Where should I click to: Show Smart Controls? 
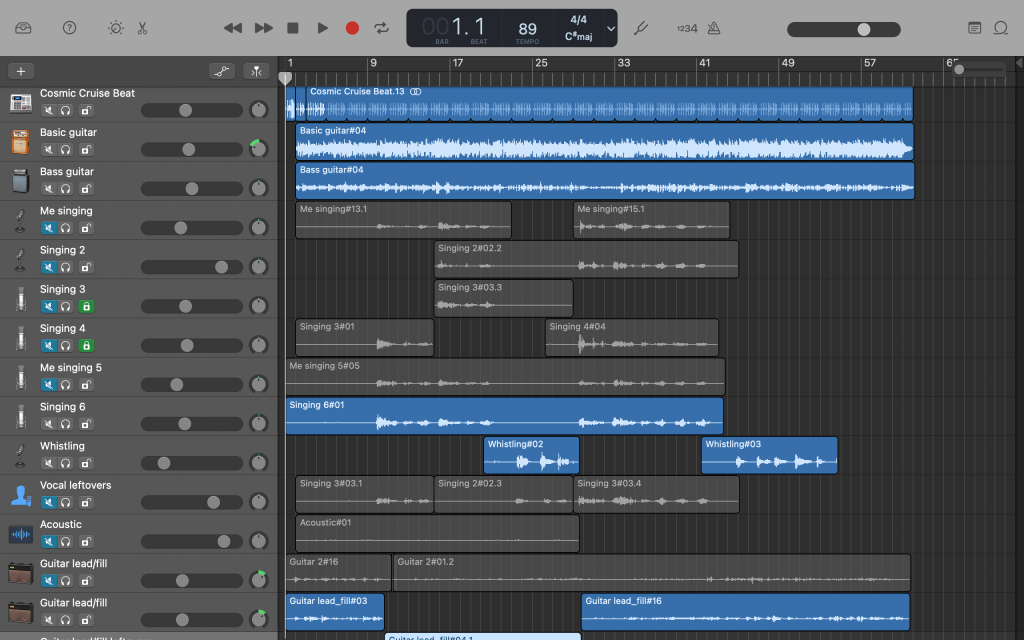click(x=116, y=28)
